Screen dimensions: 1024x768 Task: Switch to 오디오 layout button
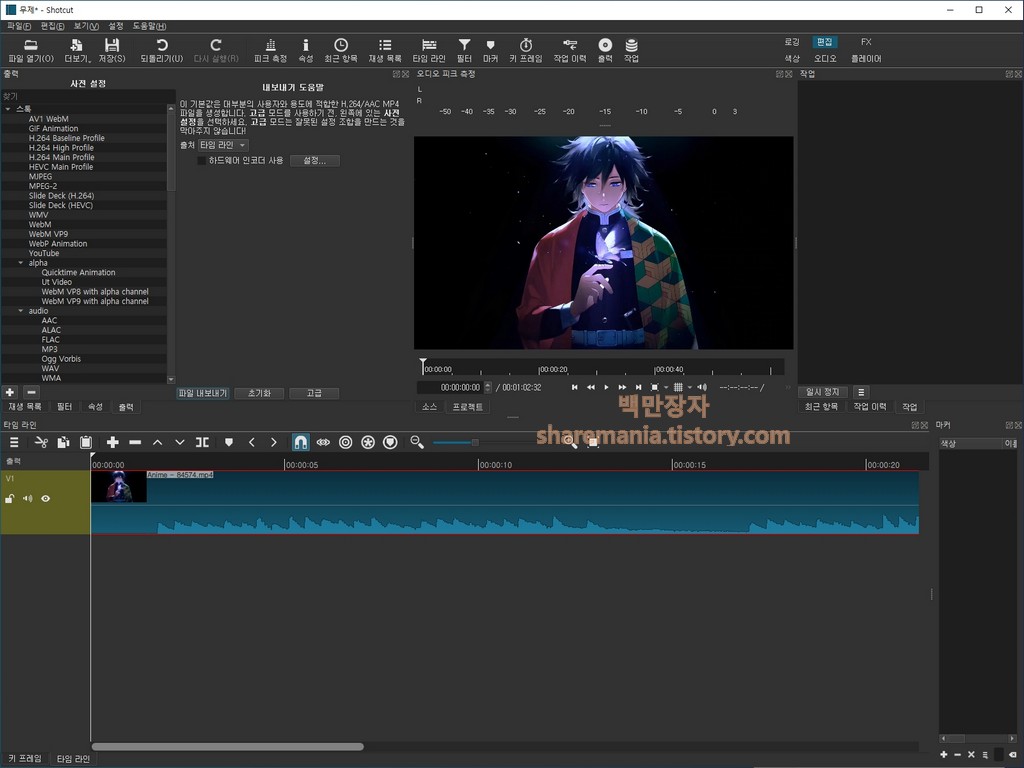825,59
